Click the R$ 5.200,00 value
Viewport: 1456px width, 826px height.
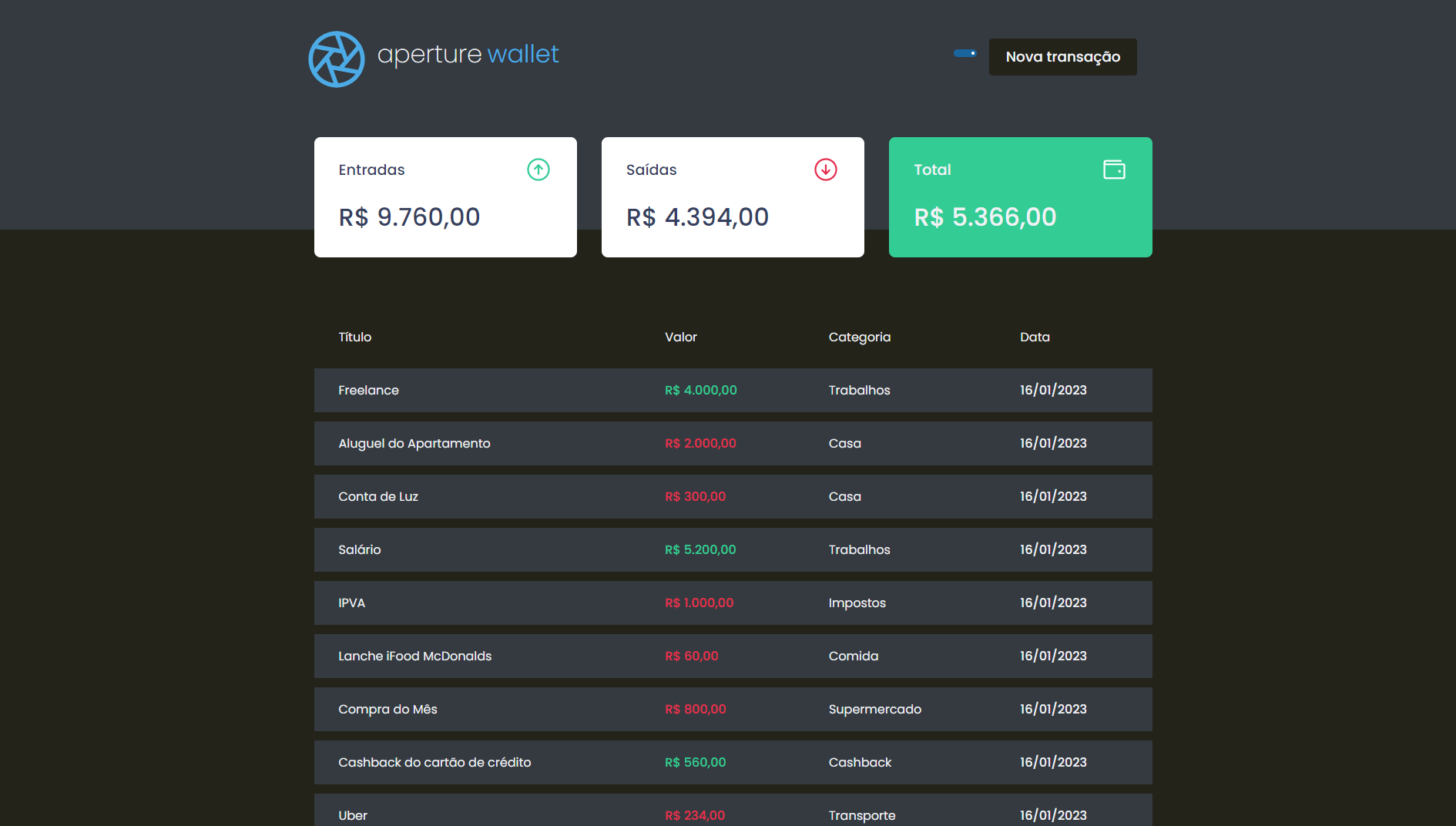pyautogui.click(x=701, y=549)
